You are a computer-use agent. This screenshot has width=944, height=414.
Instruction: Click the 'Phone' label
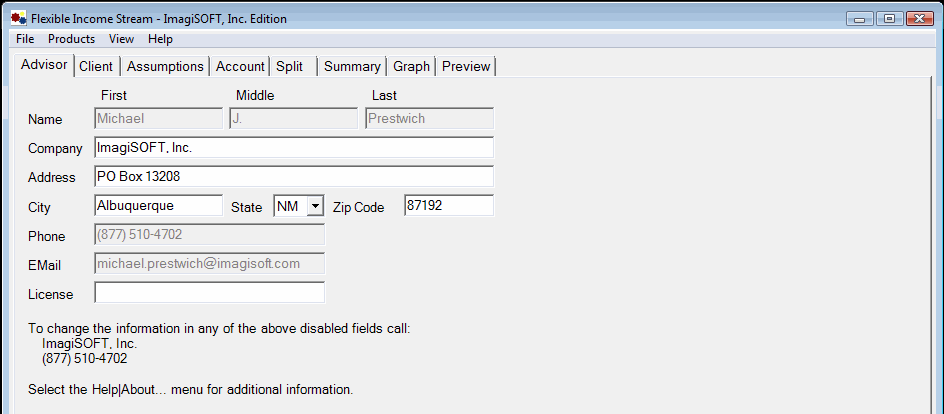tap(46, 236)
